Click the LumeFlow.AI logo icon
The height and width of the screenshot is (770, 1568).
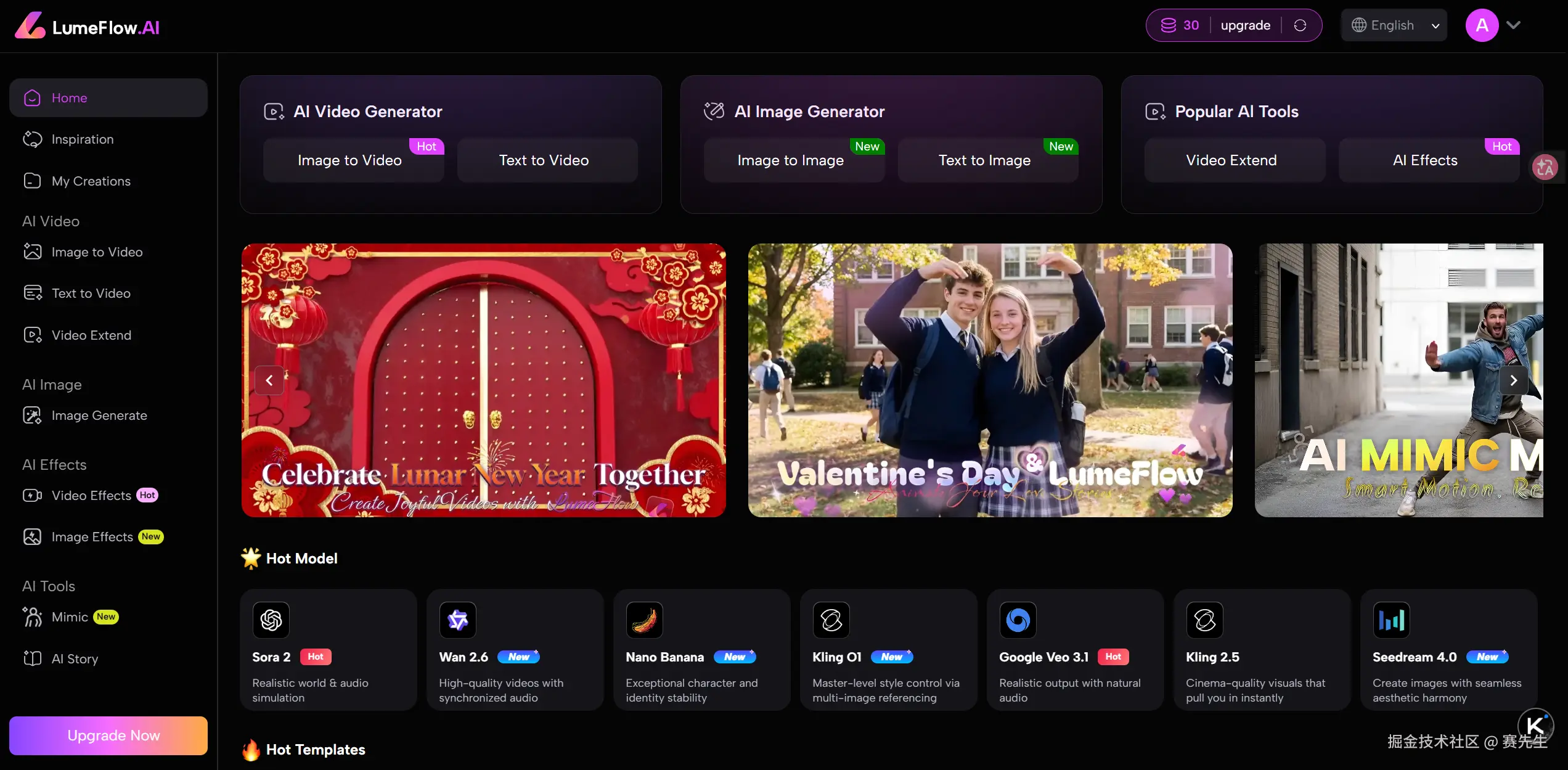click(x=30, y=26)
